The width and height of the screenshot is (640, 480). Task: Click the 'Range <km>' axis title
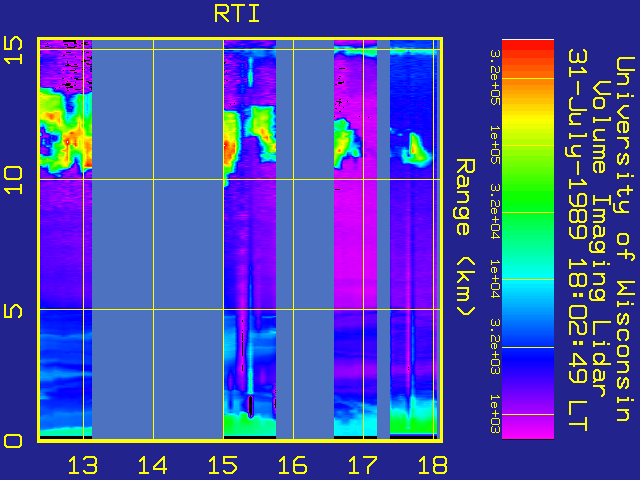(x=465, y=238)
